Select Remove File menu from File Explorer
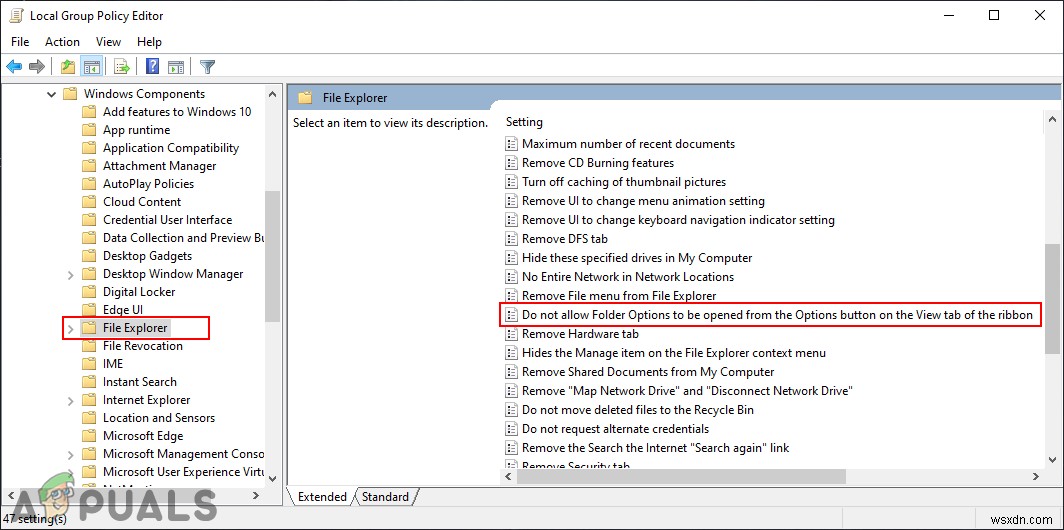Image resolution: width=1064 pixels, height=530 pixels. coord(619,296)
